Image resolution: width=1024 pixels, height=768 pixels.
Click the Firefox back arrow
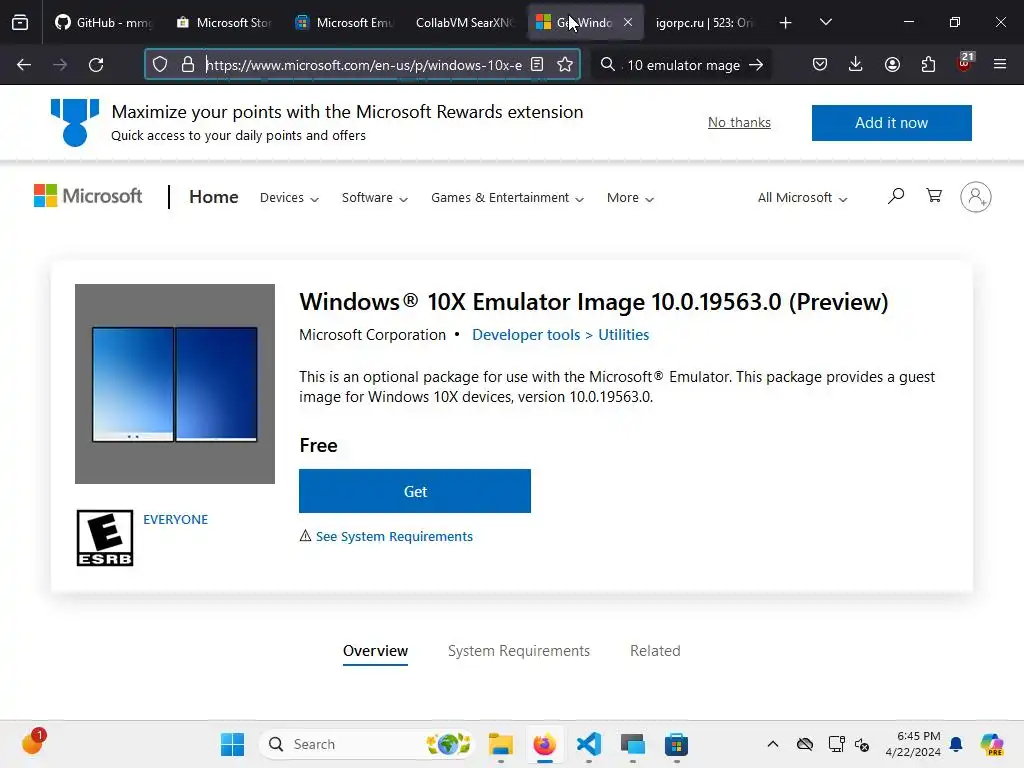24,65
